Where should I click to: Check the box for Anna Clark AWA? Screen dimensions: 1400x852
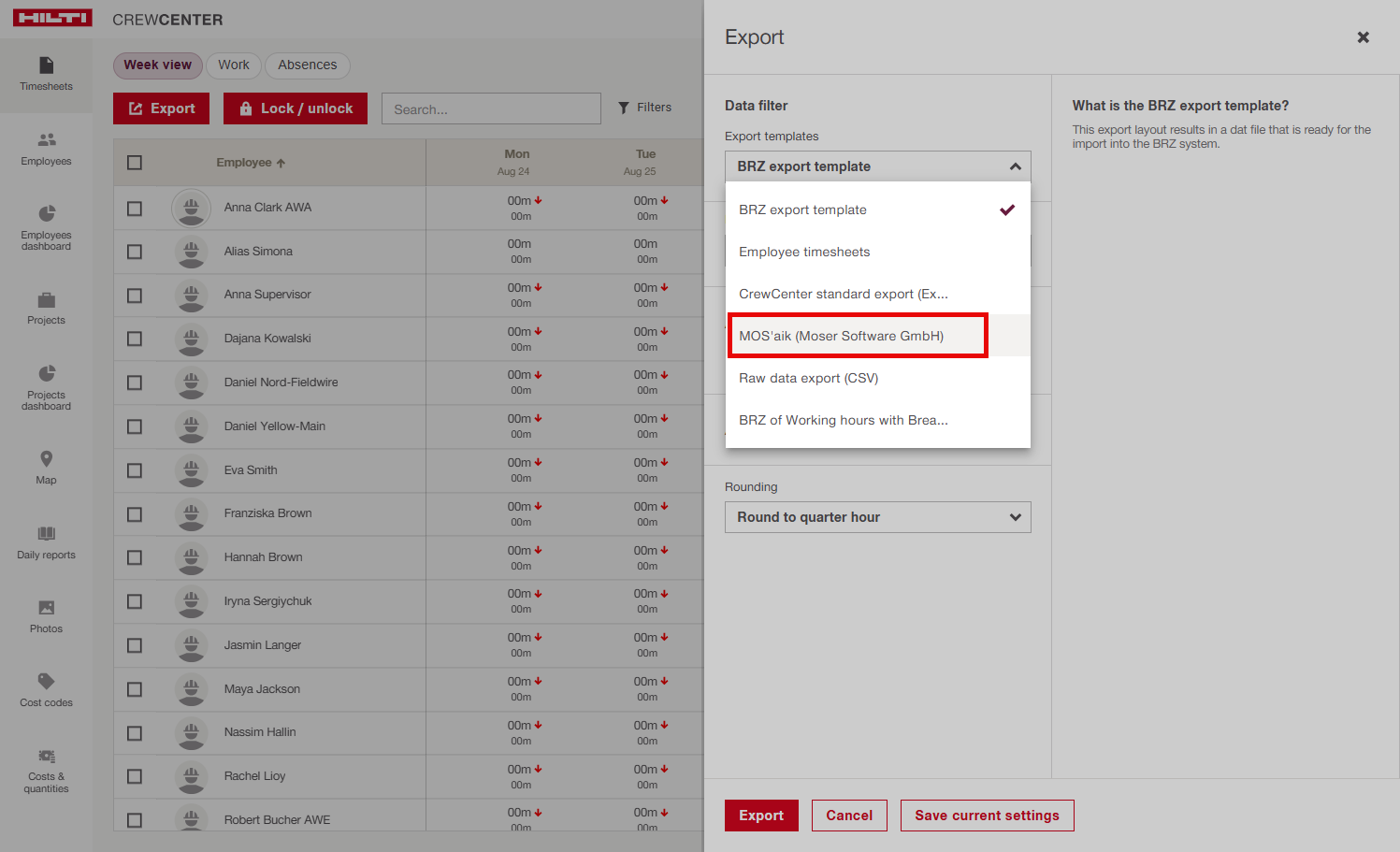point(135,209)
